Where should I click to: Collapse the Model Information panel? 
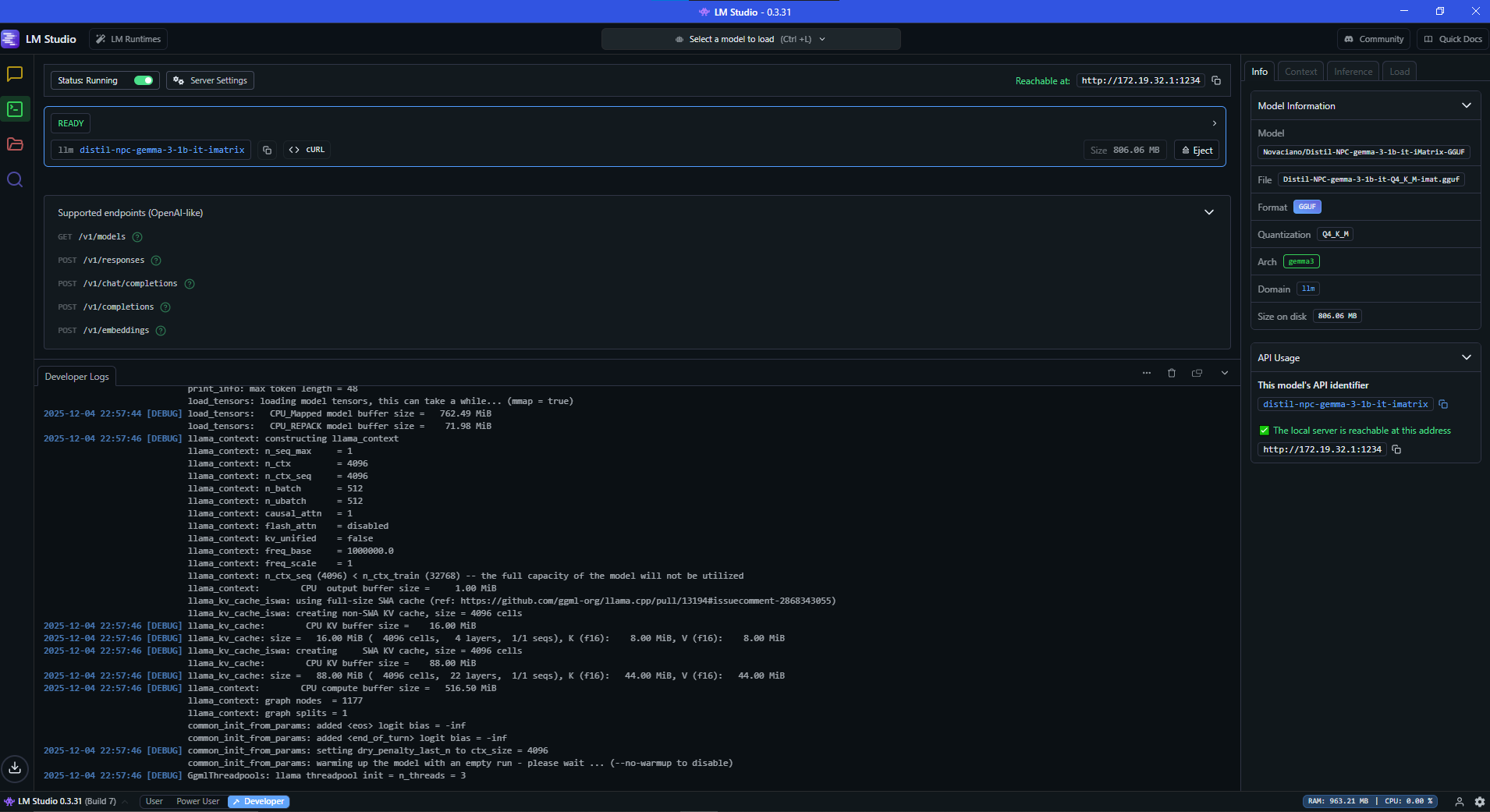1466,105
